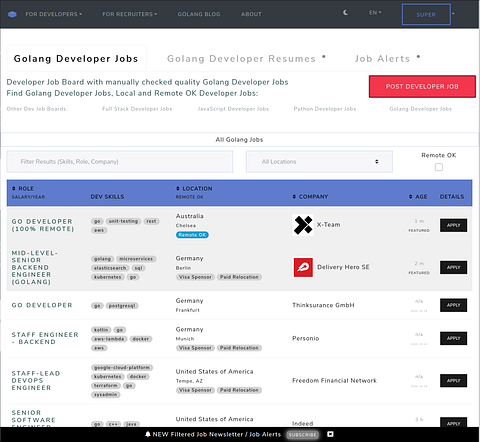Sort jobs by Age column

pyautogui.click(x=418, y=197)
